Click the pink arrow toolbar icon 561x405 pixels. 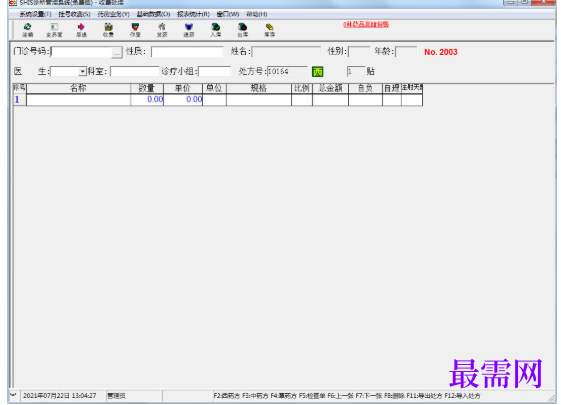click(x=81, y=30)
